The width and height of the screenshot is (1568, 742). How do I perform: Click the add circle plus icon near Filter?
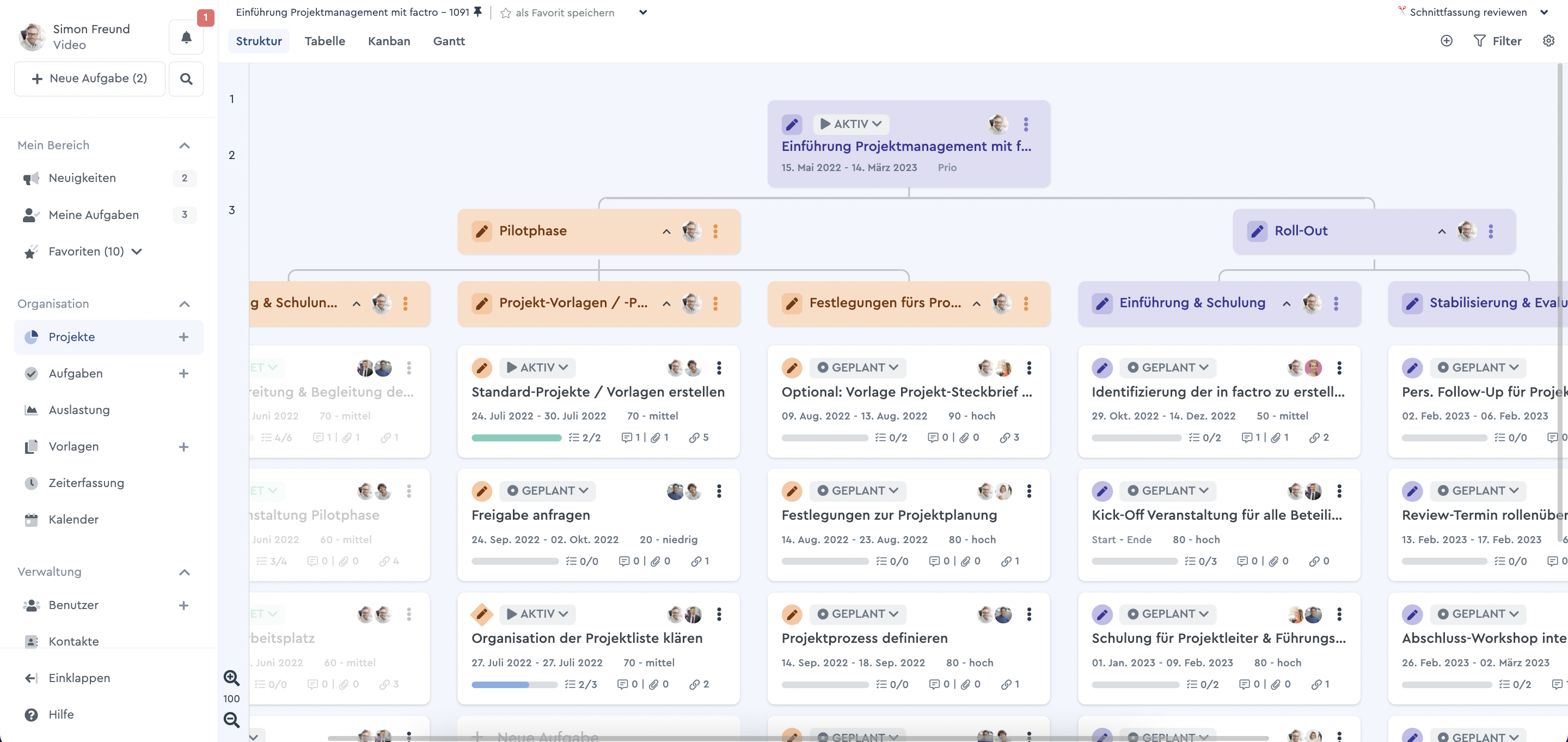[1446, 41]
